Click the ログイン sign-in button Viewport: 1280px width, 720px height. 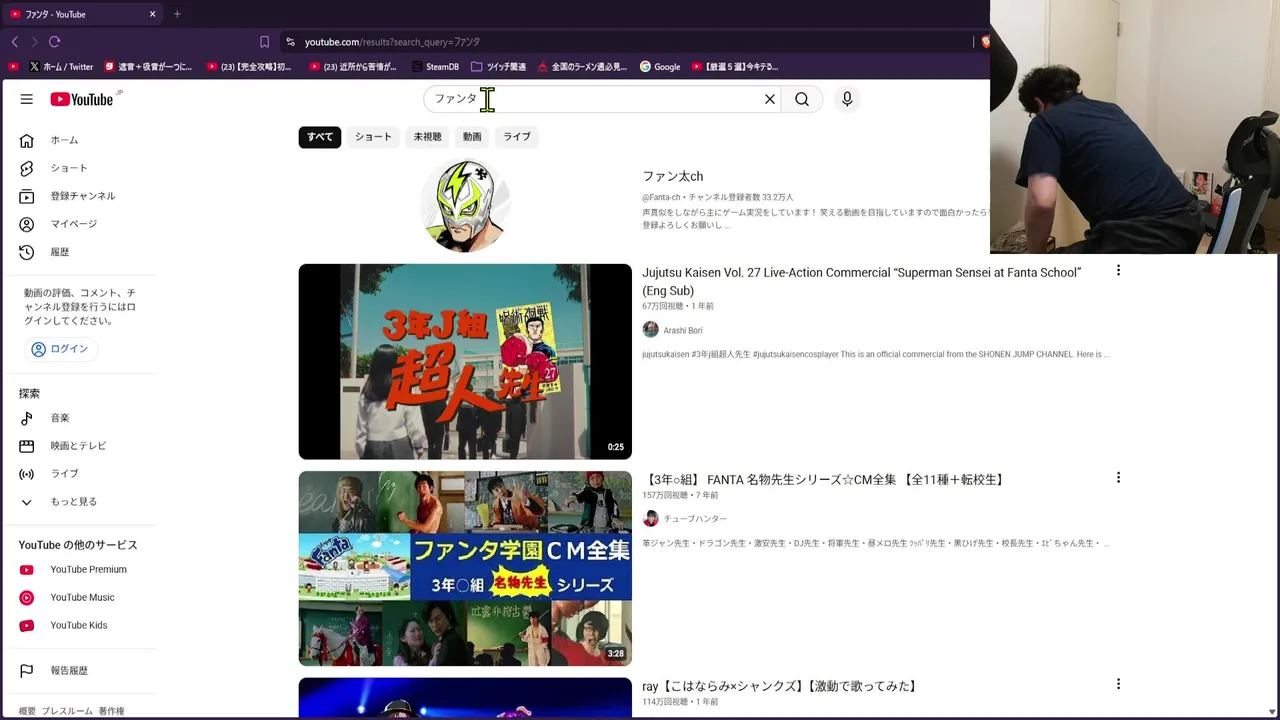pos(60,349)
